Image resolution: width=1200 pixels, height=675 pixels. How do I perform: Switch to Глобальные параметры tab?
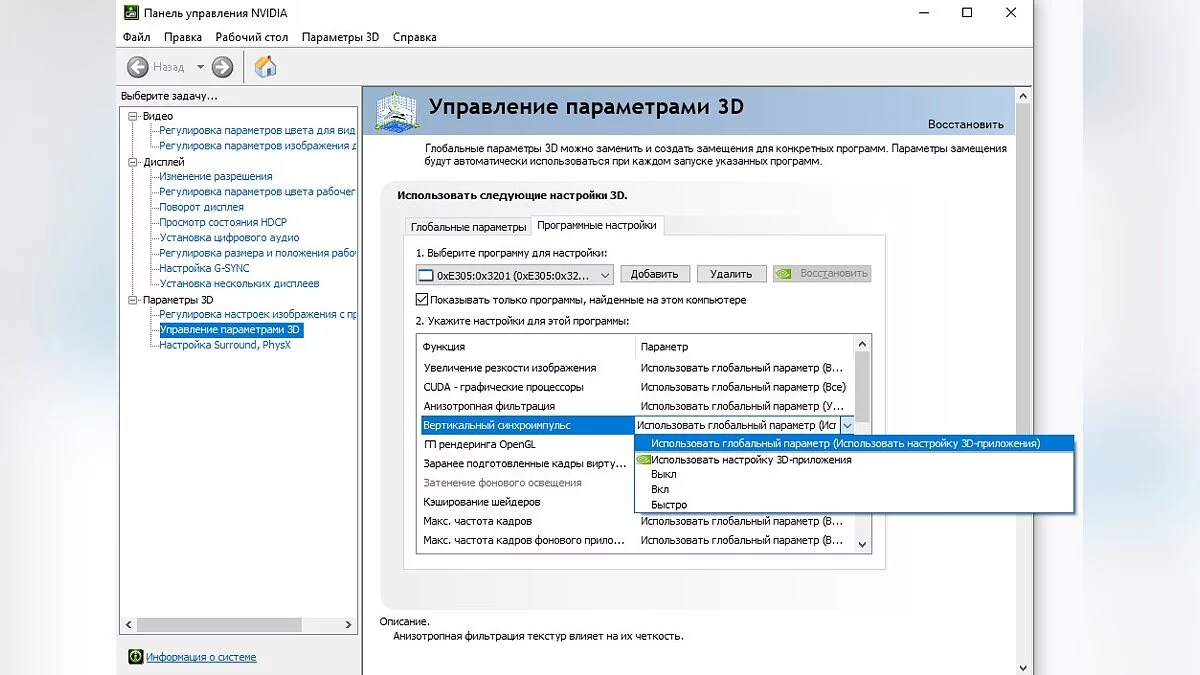(x=468, y=227)
